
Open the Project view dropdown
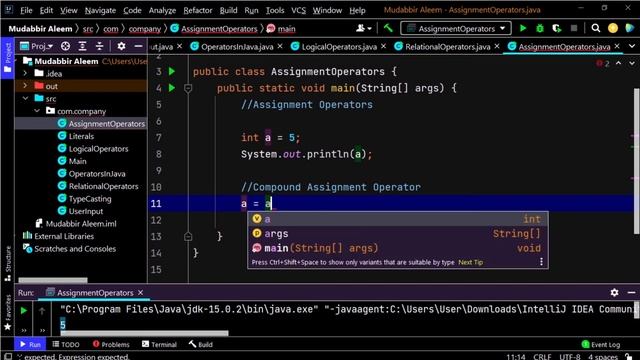37,46
